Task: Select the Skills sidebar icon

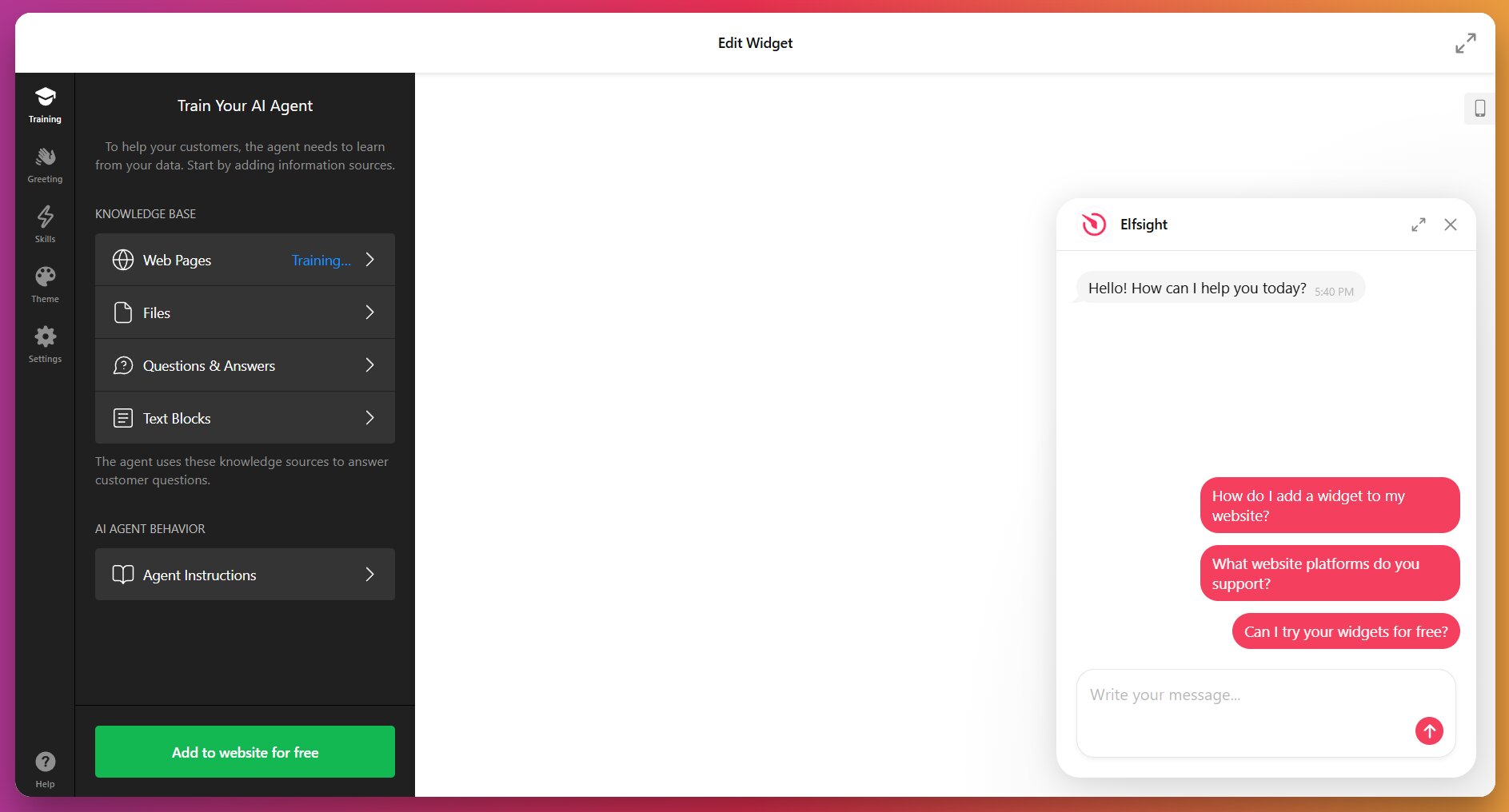Action: click(x=45, y=224)
